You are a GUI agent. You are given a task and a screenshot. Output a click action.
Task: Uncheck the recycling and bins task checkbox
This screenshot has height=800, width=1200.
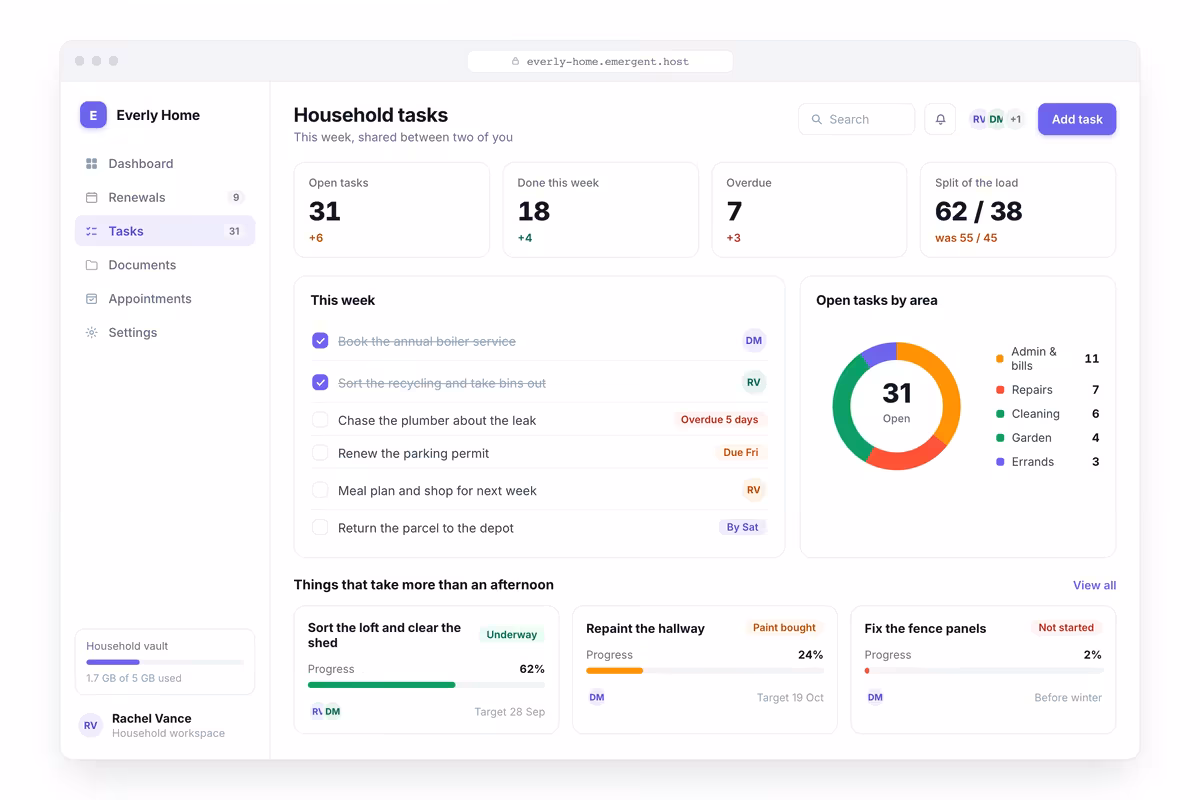[x=320, y=382]
